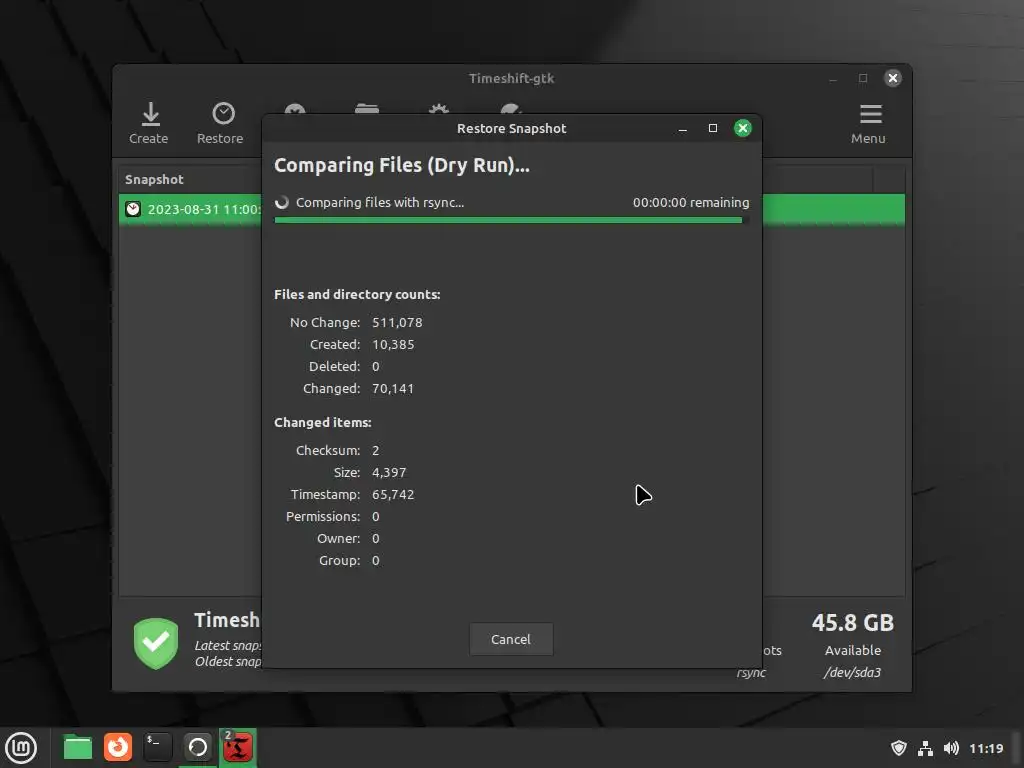Minimize the Timeshift-gtk main window
This screenshot has height=768, width=1024.
coord(833,79)
